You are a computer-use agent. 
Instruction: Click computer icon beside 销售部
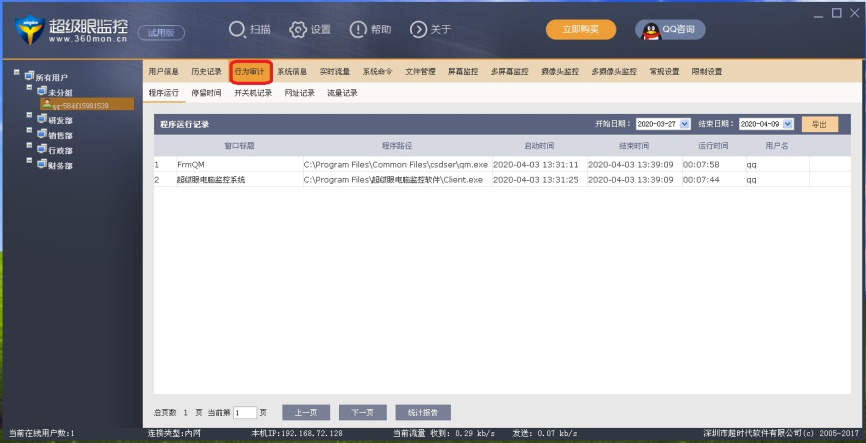42,134
